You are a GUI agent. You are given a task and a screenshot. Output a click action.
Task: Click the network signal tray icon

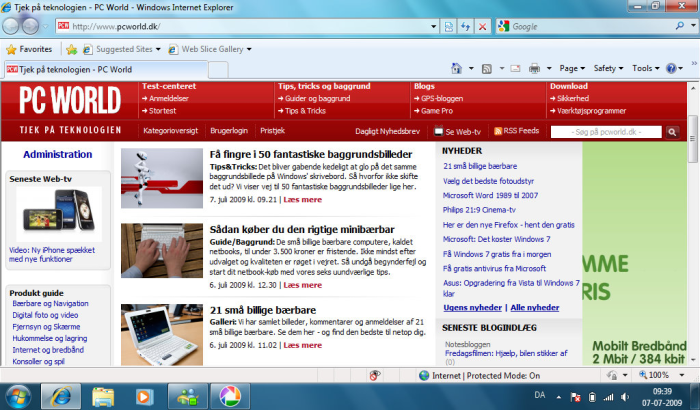coord(608,397)
